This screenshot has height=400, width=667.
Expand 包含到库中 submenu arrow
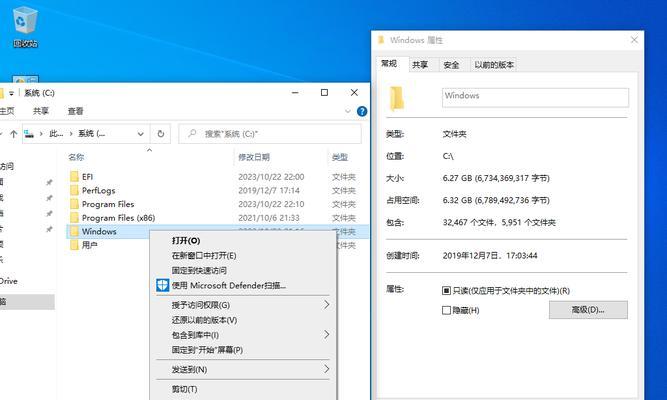tap(326, 334)
